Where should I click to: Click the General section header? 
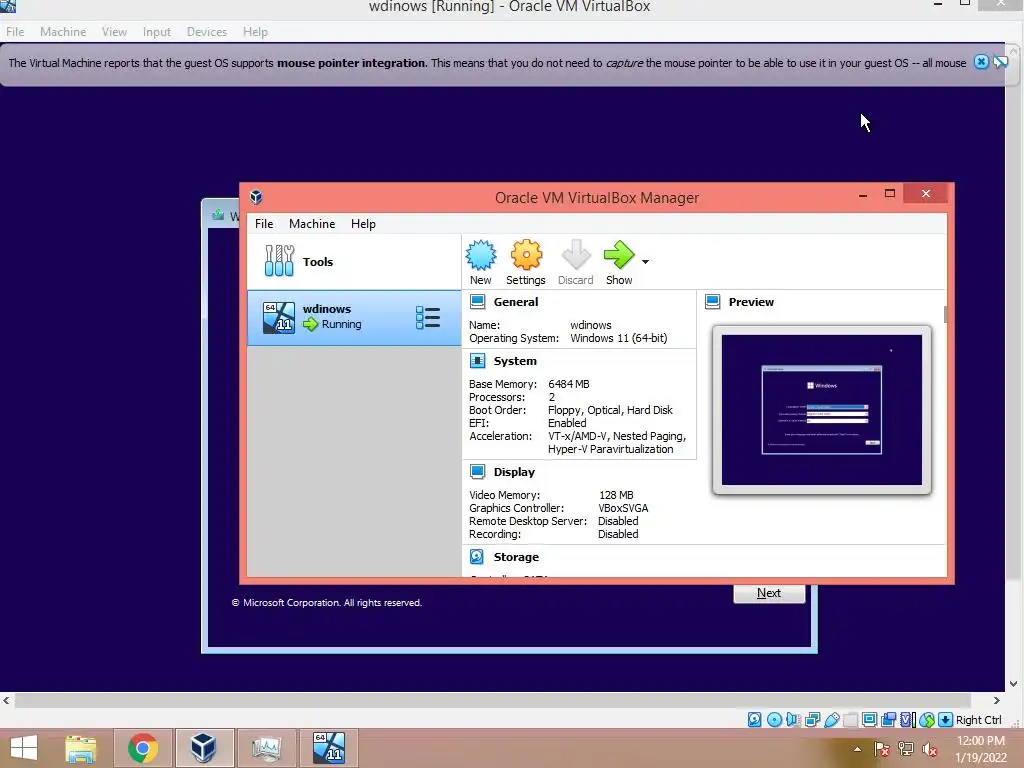point(516,302)
